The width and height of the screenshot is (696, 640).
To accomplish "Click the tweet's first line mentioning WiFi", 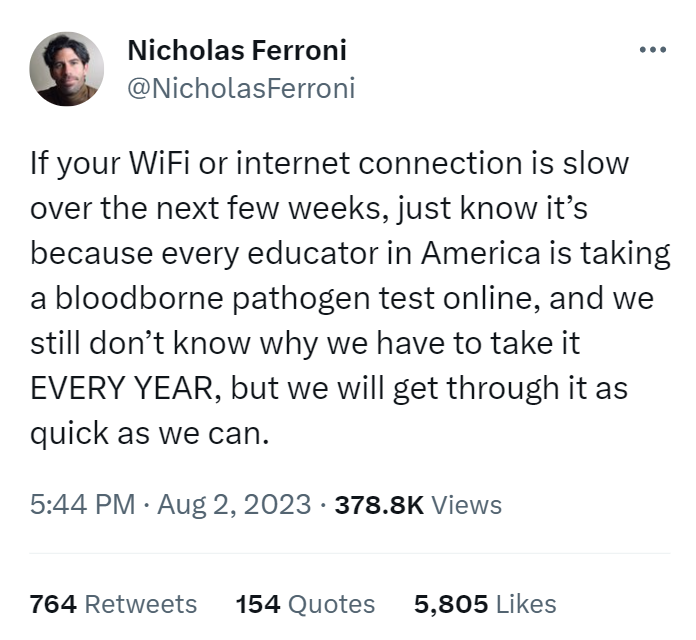I will point(329,163).
